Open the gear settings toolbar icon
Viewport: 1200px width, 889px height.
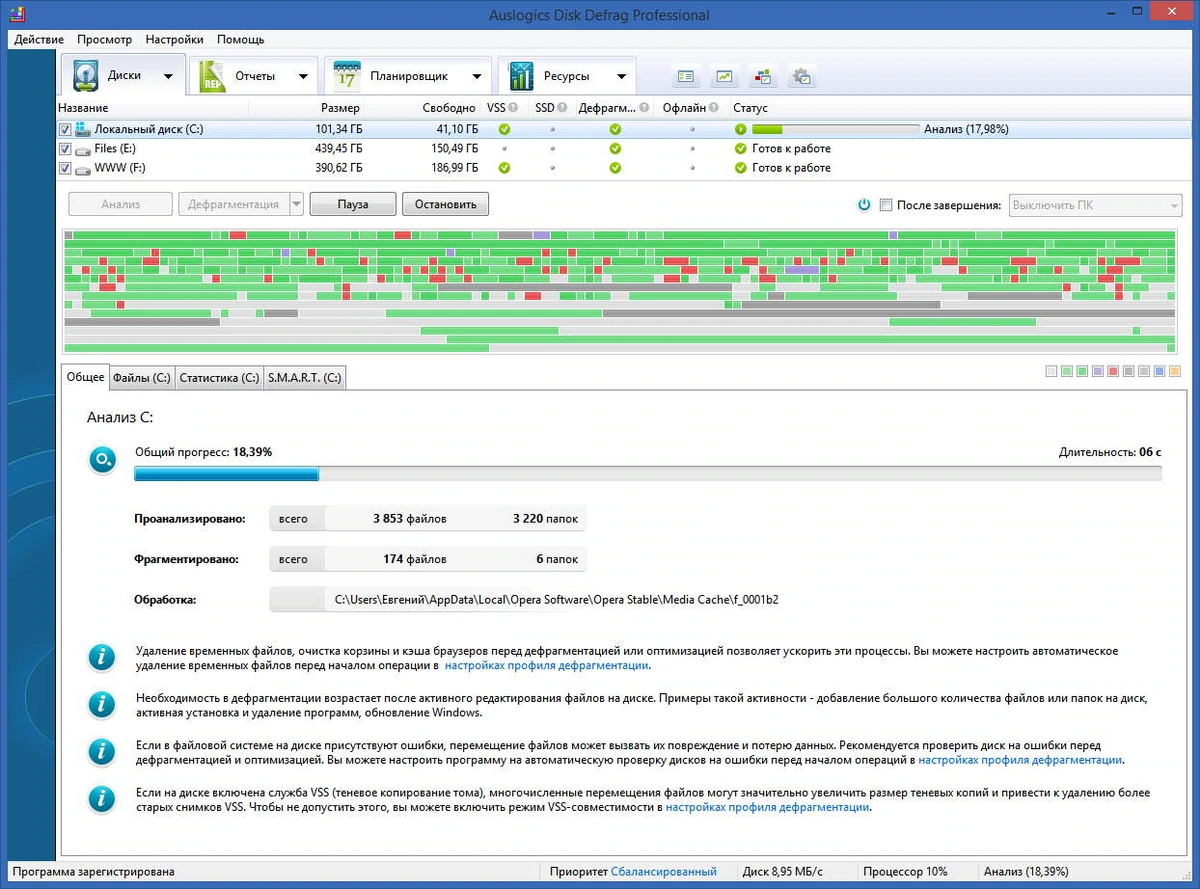[802, 76]
